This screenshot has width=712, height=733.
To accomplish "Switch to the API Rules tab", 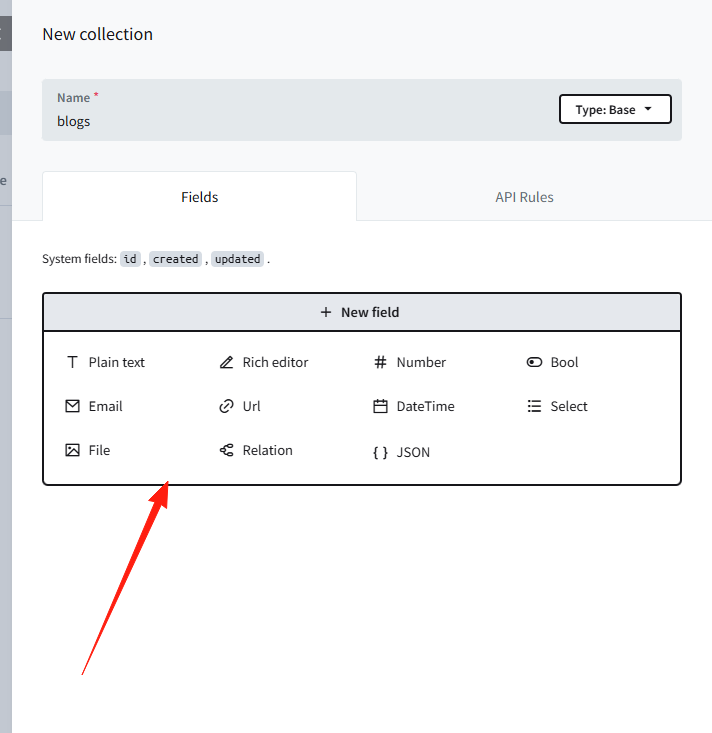I will (x=524, y=197).
